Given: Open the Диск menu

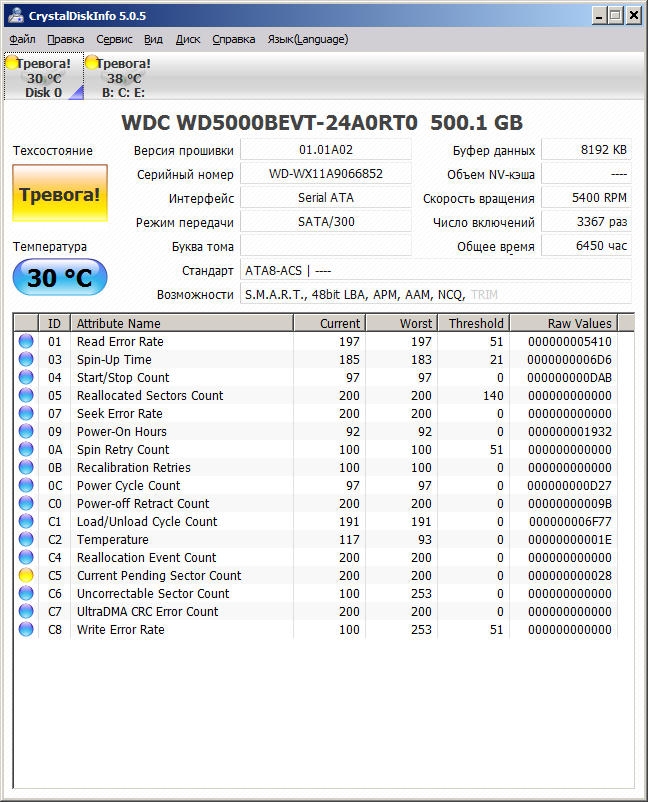Looking at the screenshot, I should pos(188,39).
